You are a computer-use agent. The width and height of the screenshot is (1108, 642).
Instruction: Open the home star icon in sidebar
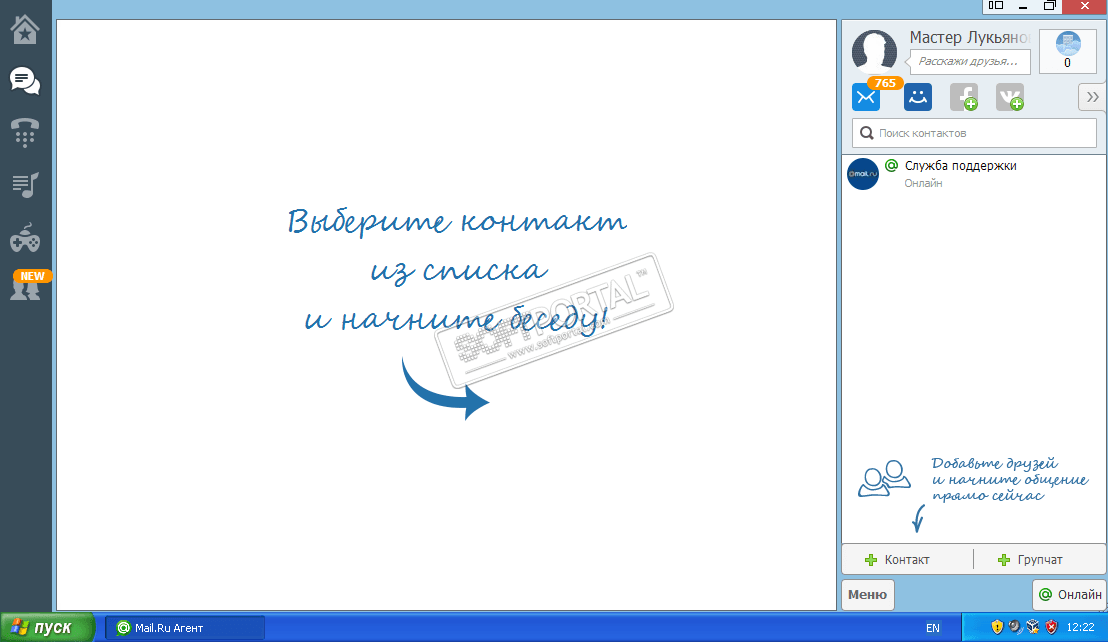coord(25,30)
